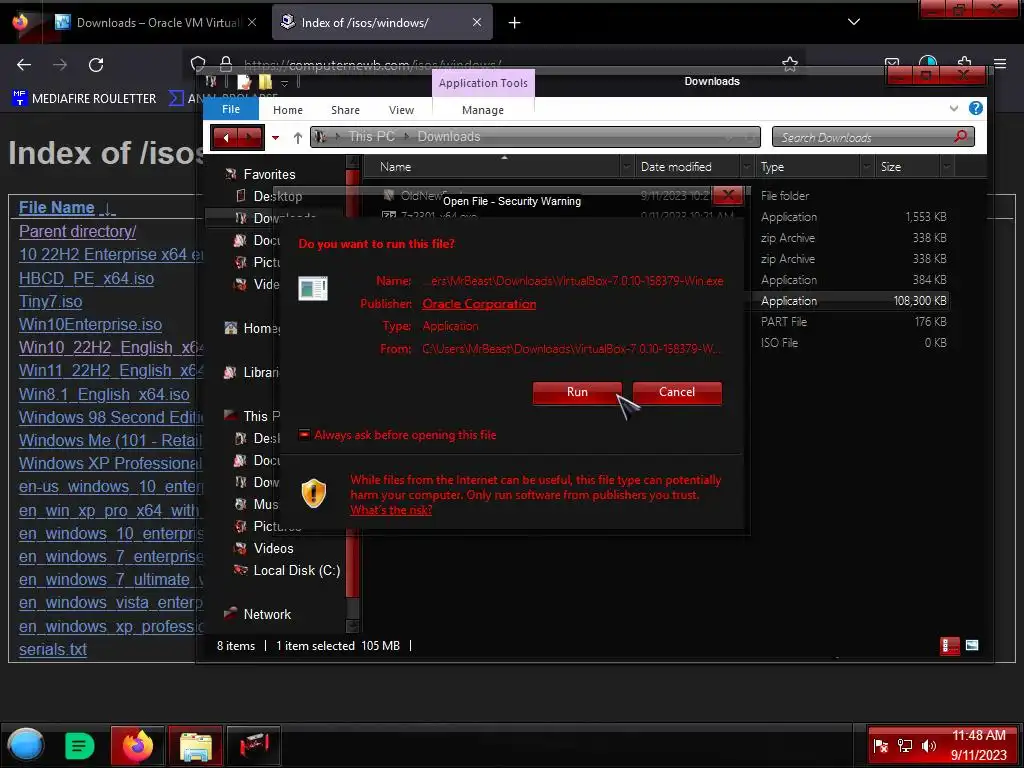The height and width of the screenshot is (768, 1024).
Task: Sort Firefox index by File Name header
Action: 57,208
